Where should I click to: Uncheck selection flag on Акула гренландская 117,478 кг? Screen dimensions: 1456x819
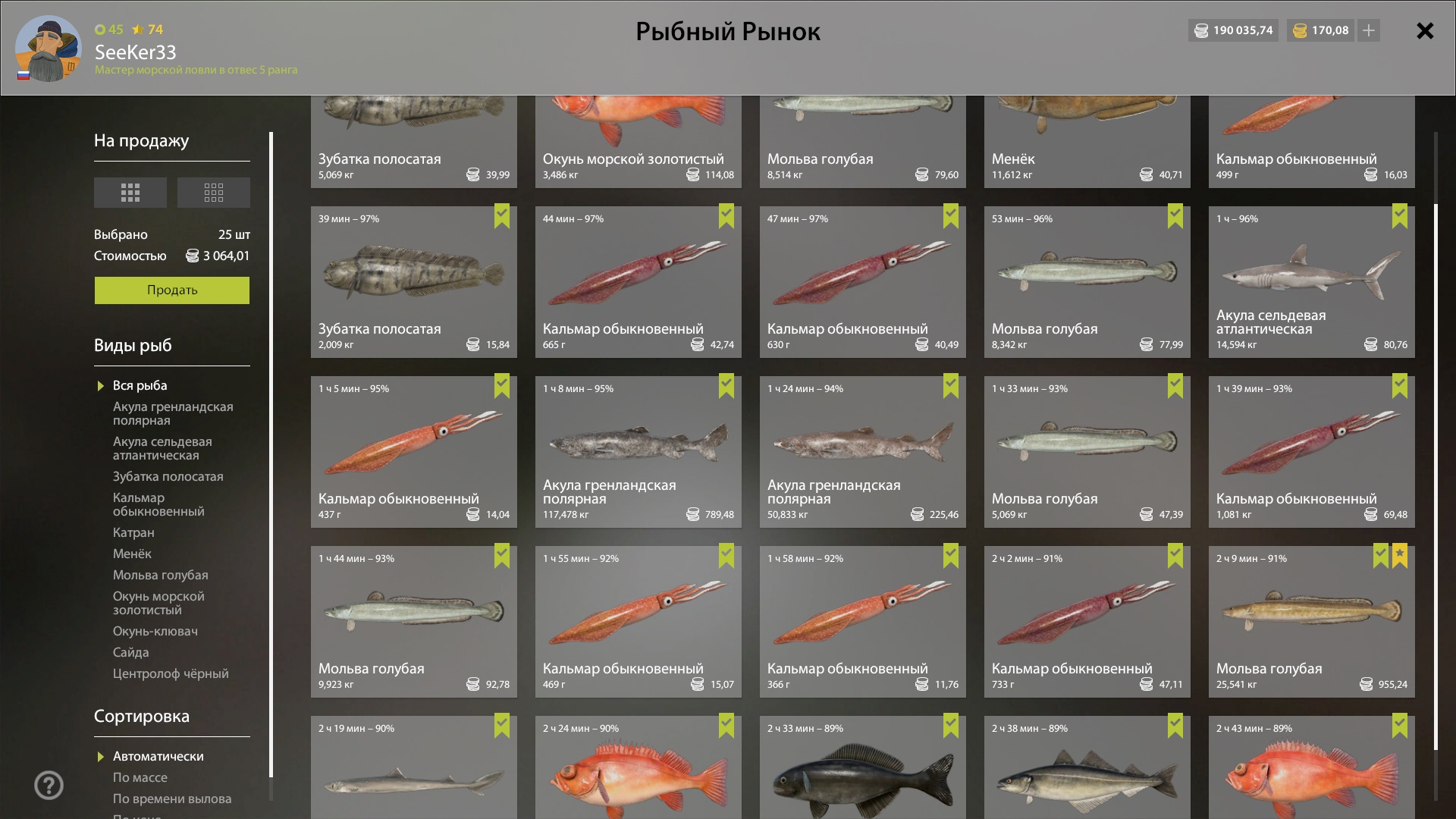pyautogui.click(x=726, y=386)
